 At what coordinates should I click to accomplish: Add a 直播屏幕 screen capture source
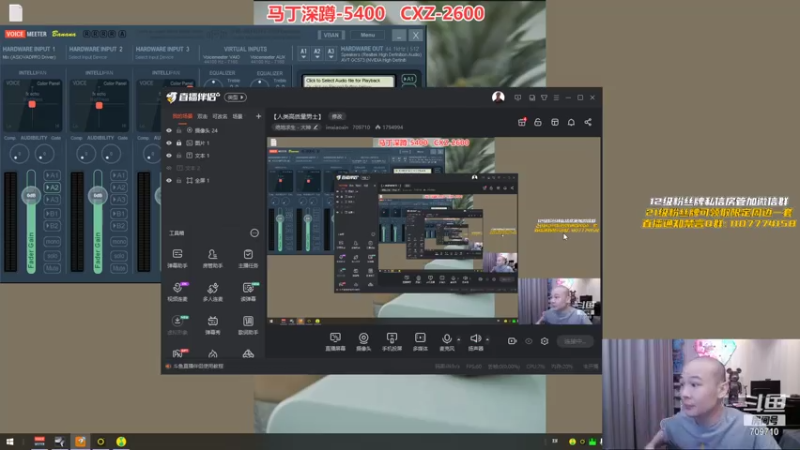click(335, 341)
